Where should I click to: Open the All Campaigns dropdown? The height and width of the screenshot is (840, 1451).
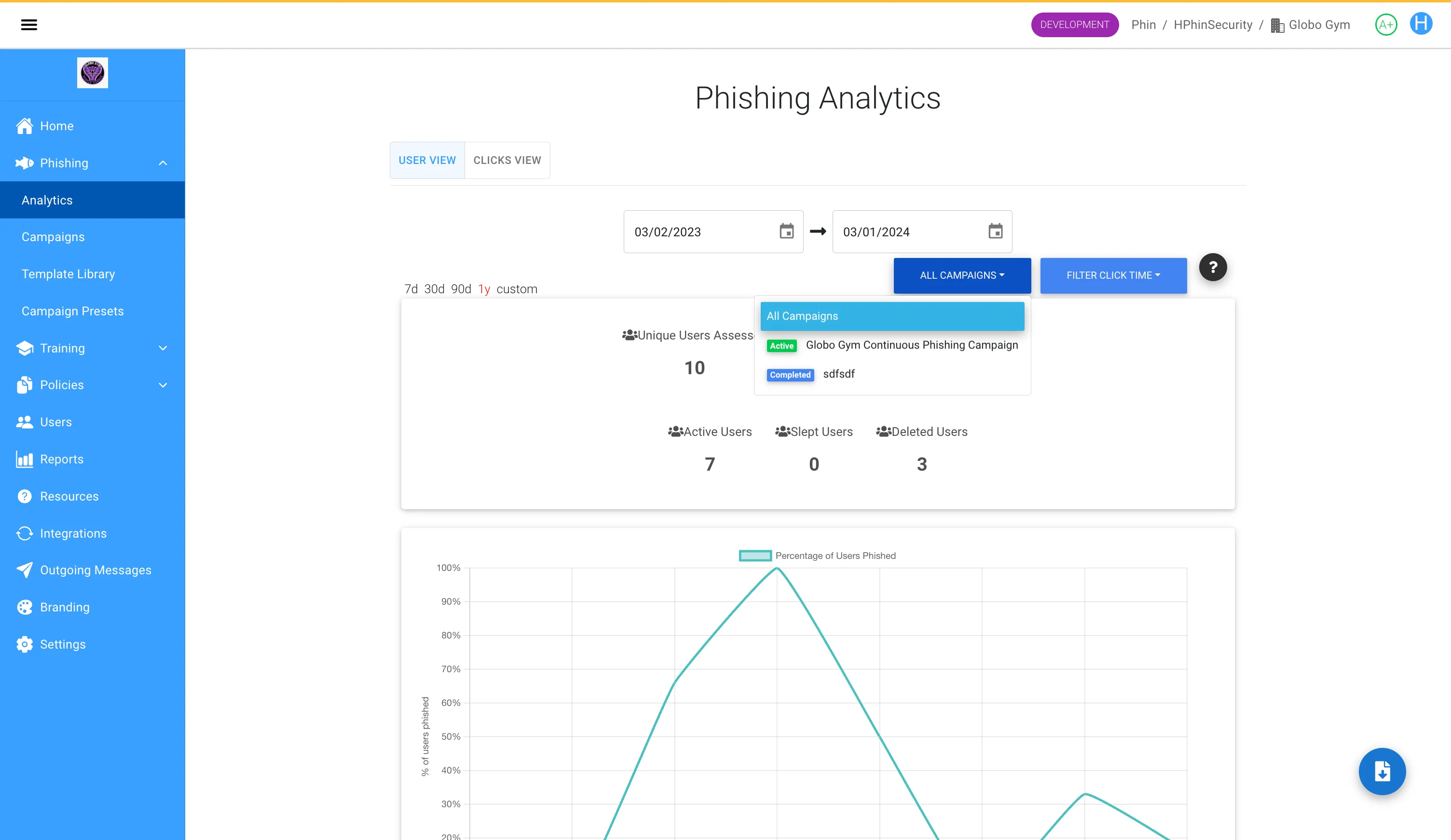(962, 275)
